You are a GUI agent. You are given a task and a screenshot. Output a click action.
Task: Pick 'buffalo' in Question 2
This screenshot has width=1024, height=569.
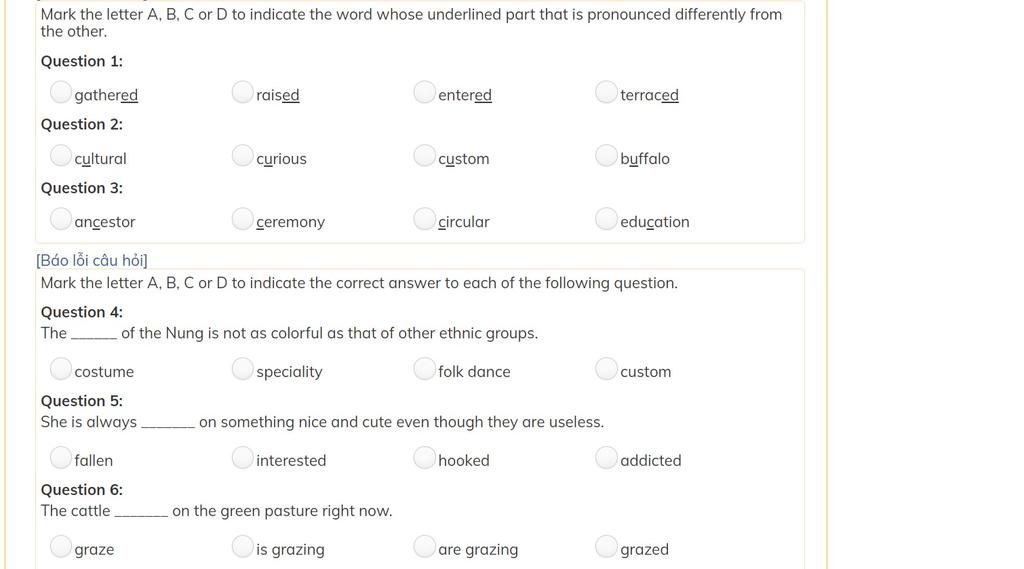[606, 155]
